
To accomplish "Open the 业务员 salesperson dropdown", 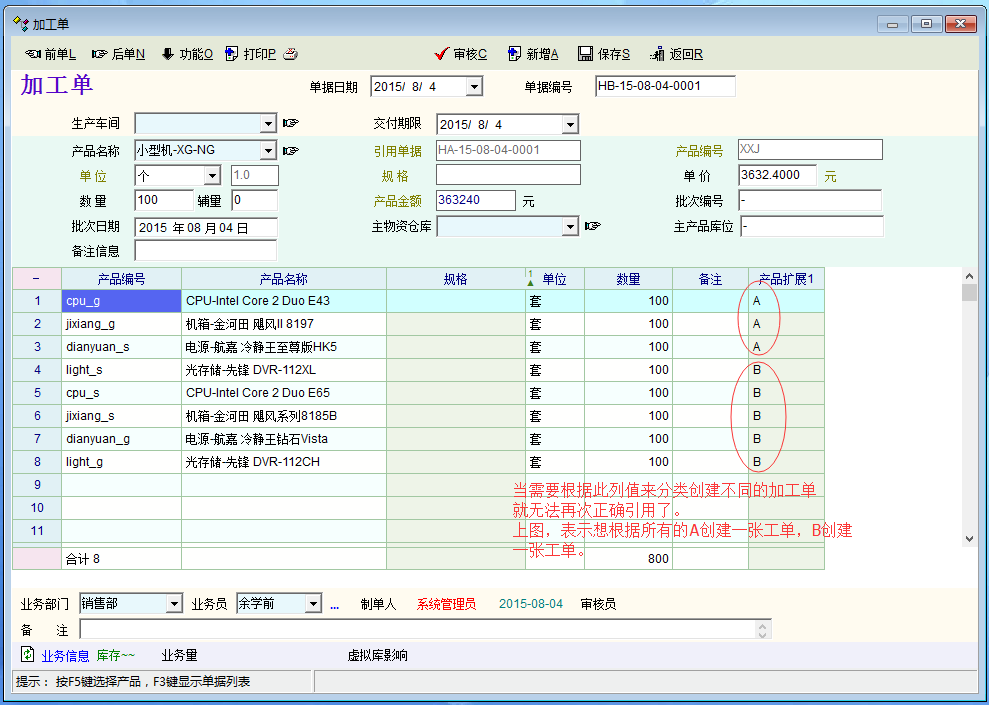I will tap(313, 604).
